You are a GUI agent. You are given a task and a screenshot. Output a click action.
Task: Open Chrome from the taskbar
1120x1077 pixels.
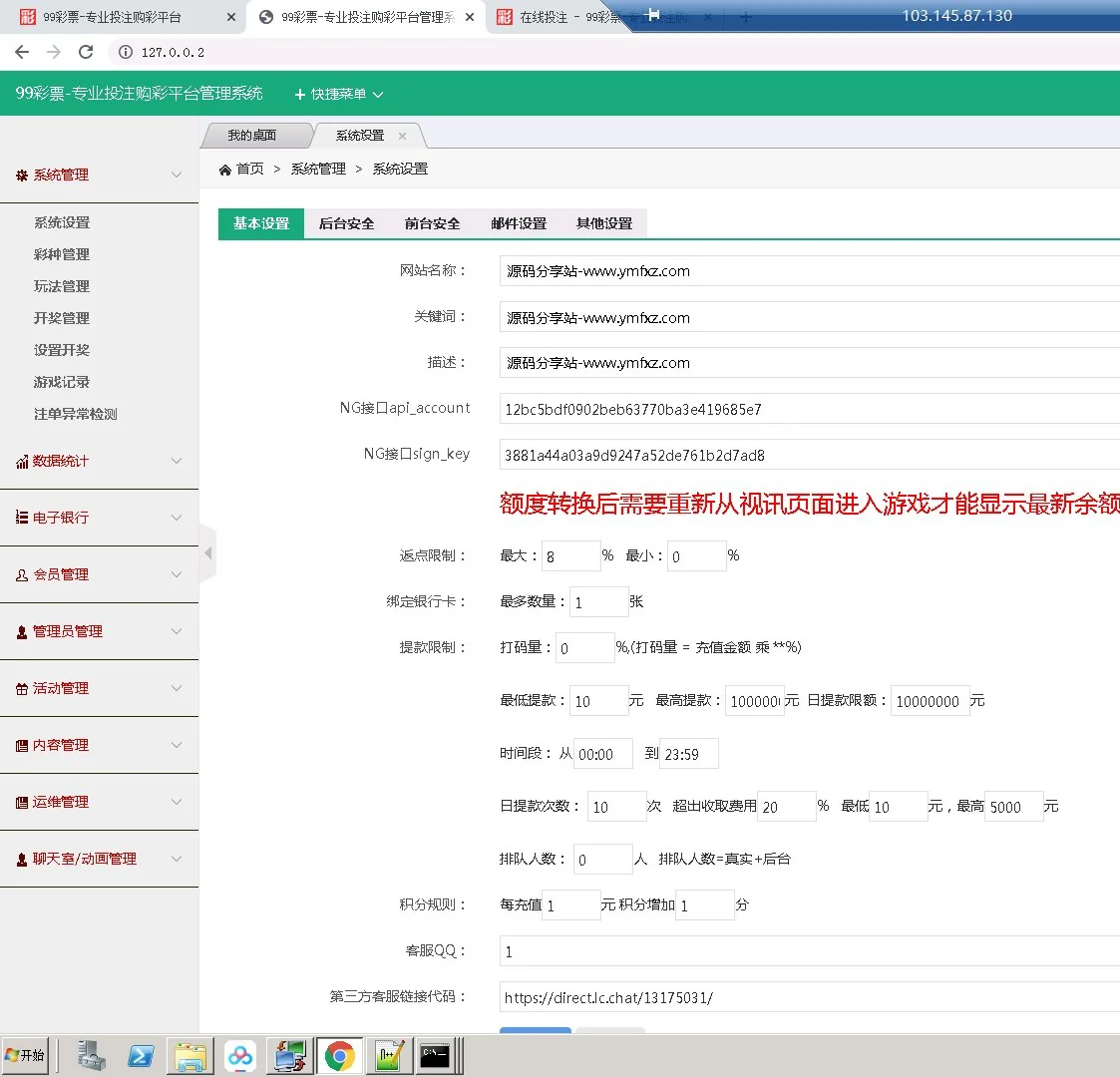click(339, 1054)
